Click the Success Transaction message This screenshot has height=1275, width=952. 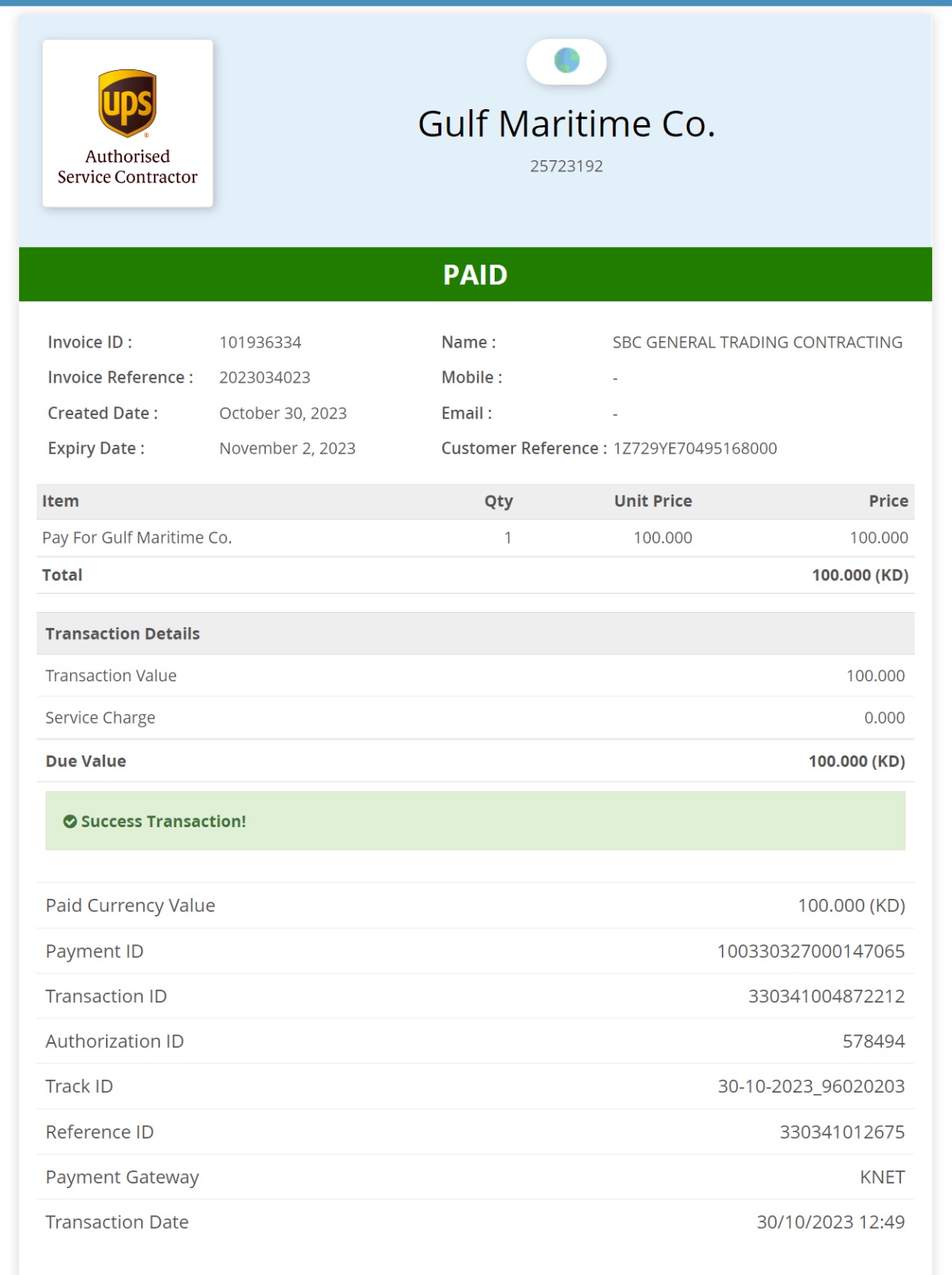click(x=163, y=822)
